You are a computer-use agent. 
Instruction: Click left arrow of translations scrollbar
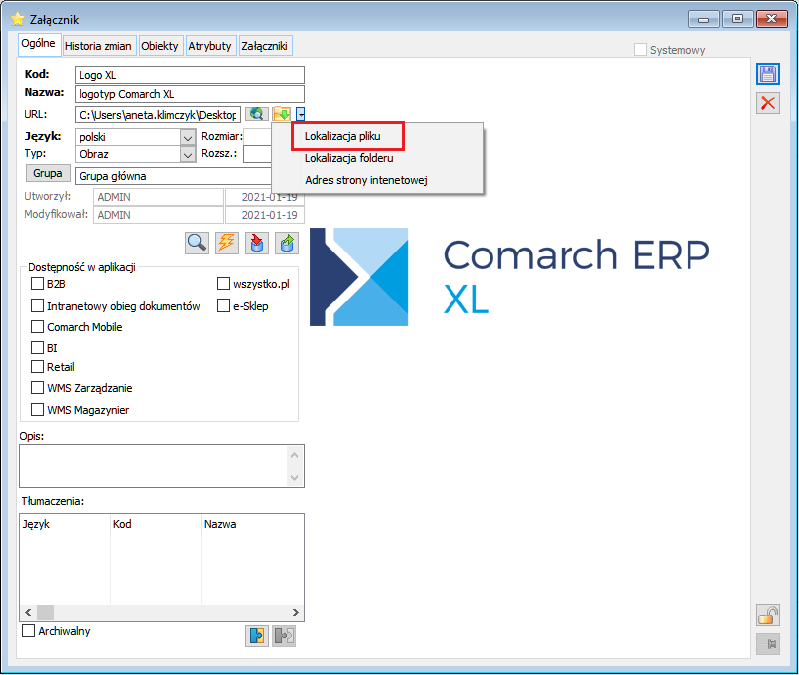tap(29, 612)
